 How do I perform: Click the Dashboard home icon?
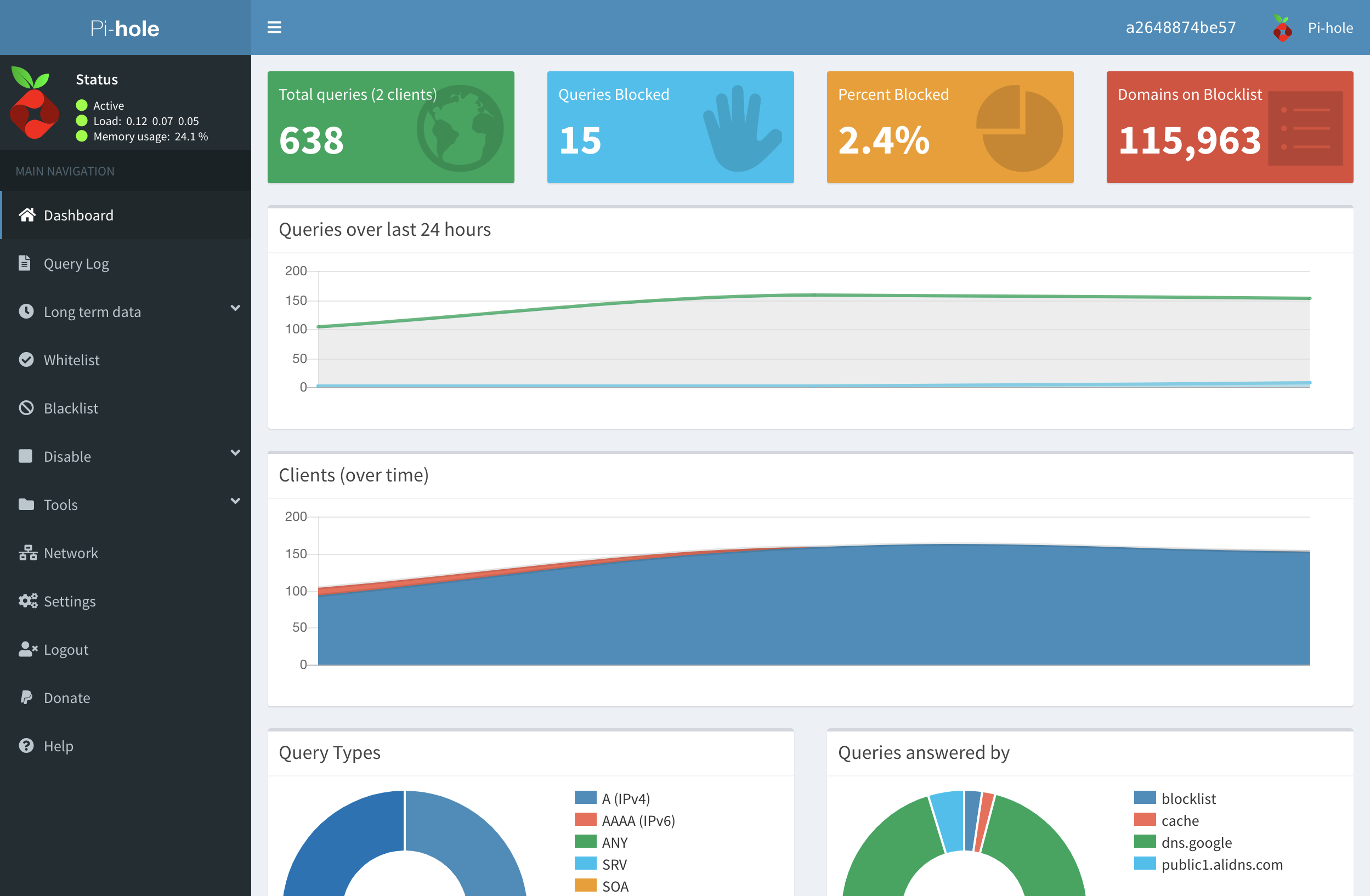26,215
